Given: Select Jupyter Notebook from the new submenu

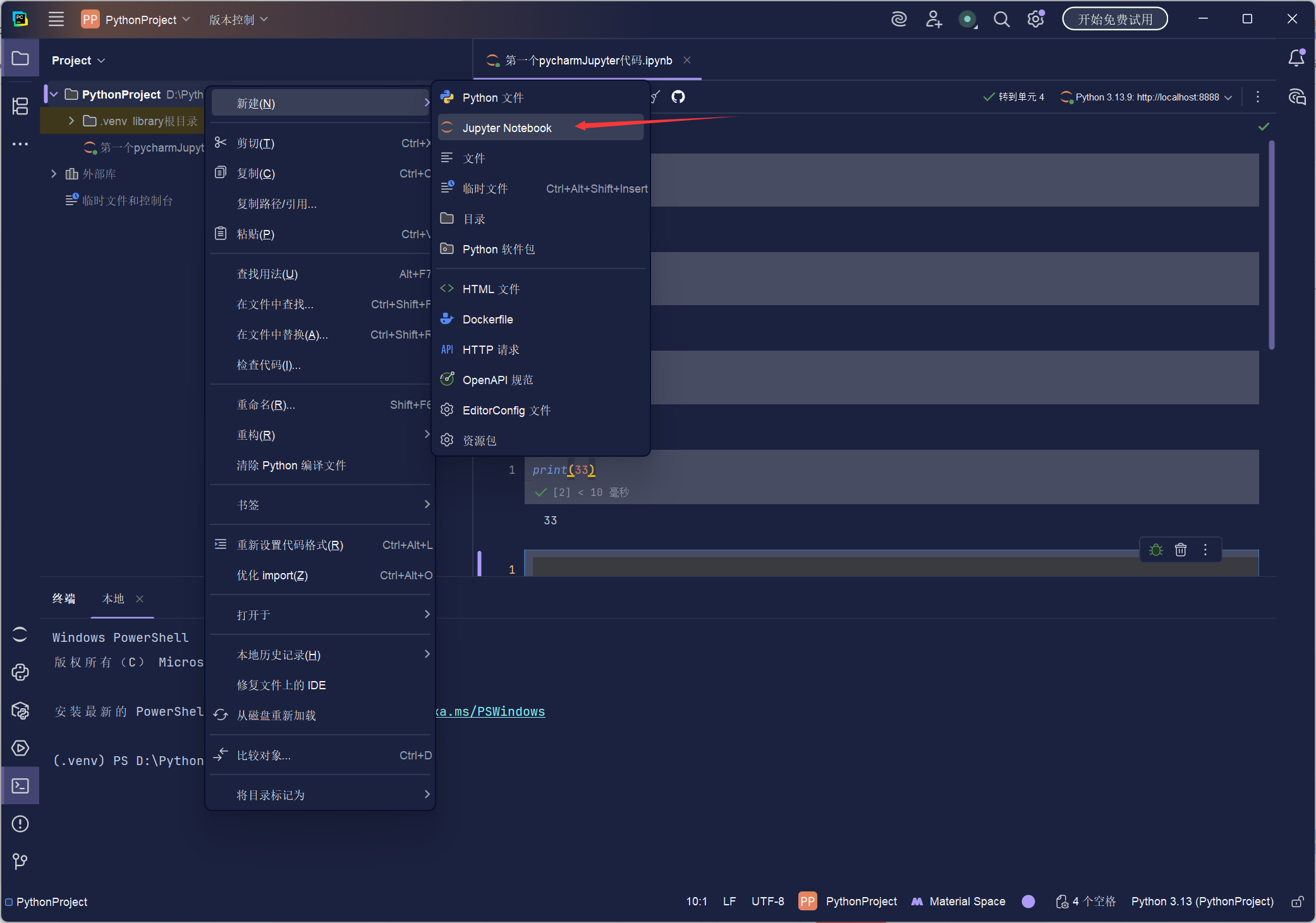Looking at the screenshot, I should (x=507, y=128).
